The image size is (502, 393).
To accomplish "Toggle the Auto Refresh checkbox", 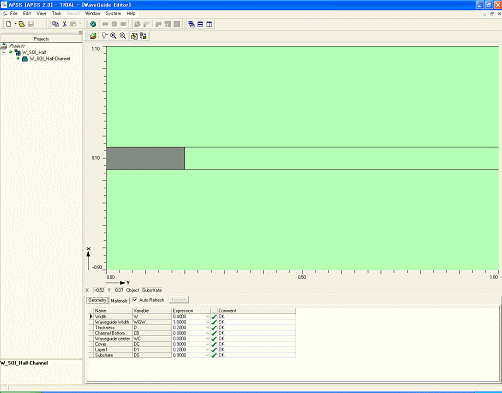I will click(135, 300).
